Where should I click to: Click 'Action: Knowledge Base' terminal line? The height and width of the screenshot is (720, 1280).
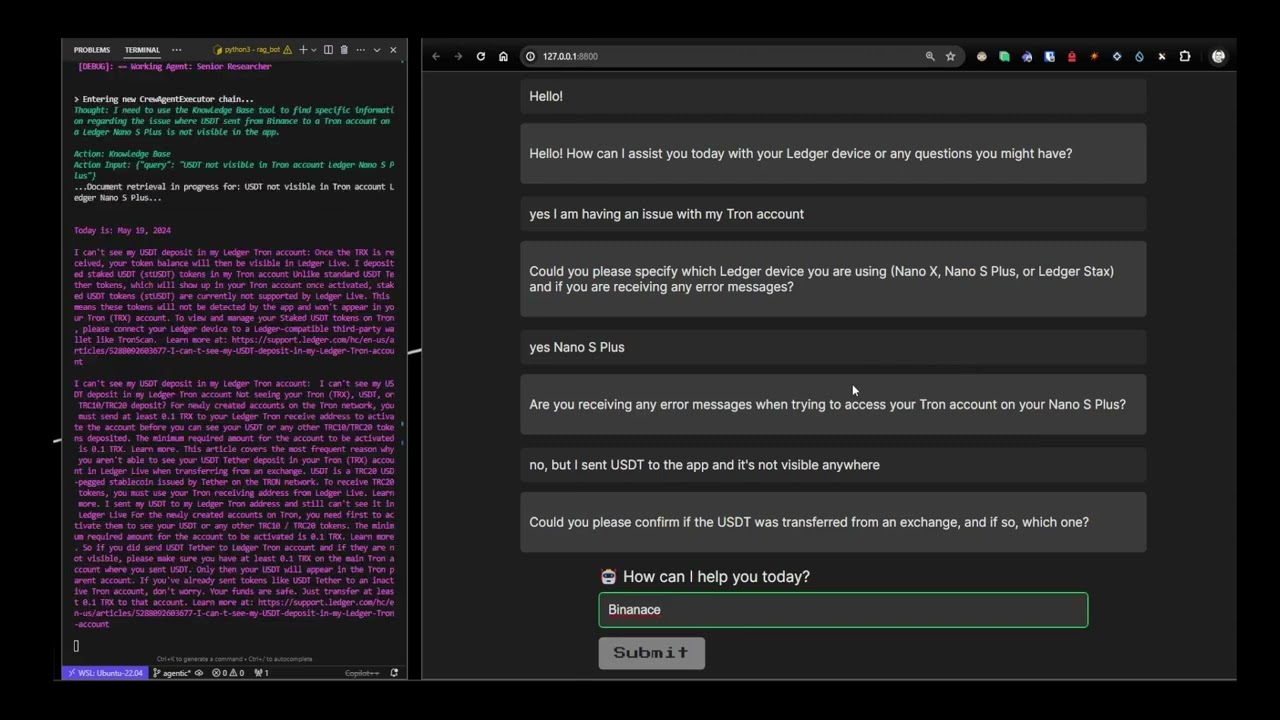click(122, 154)
